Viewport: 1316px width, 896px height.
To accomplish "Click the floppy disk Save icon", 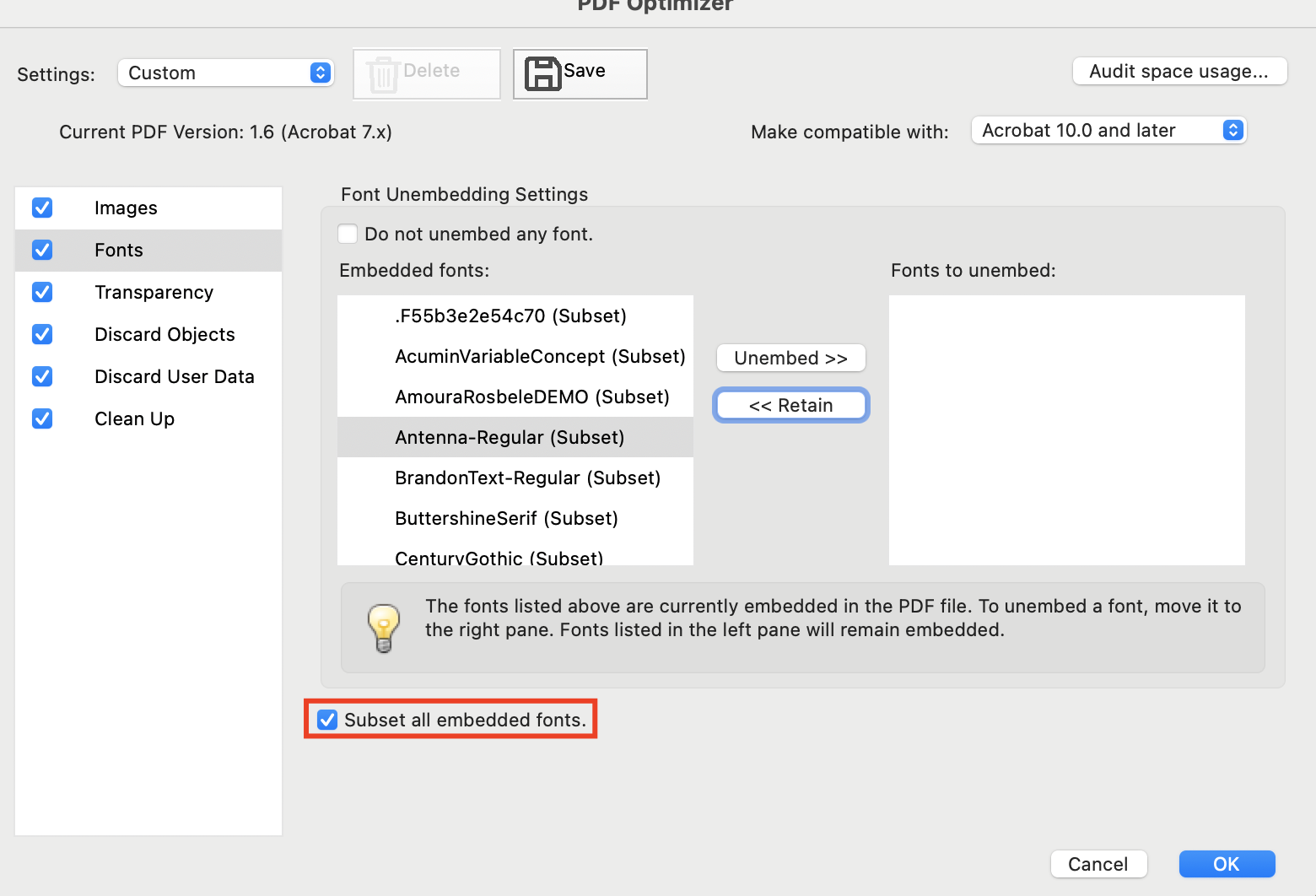I will tap(542, 73).
